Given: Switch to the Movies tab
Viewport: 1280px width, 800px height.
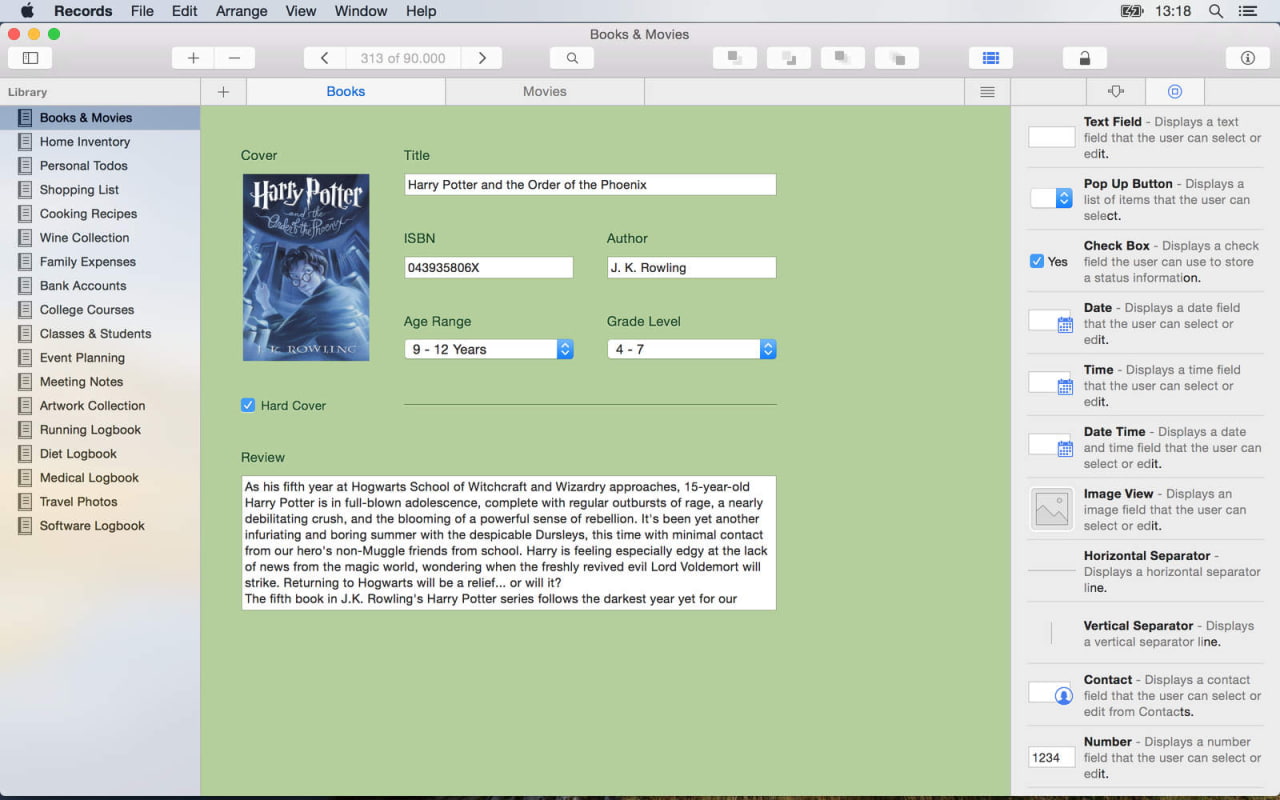Looking at the screenshot, I should [544, 91].
